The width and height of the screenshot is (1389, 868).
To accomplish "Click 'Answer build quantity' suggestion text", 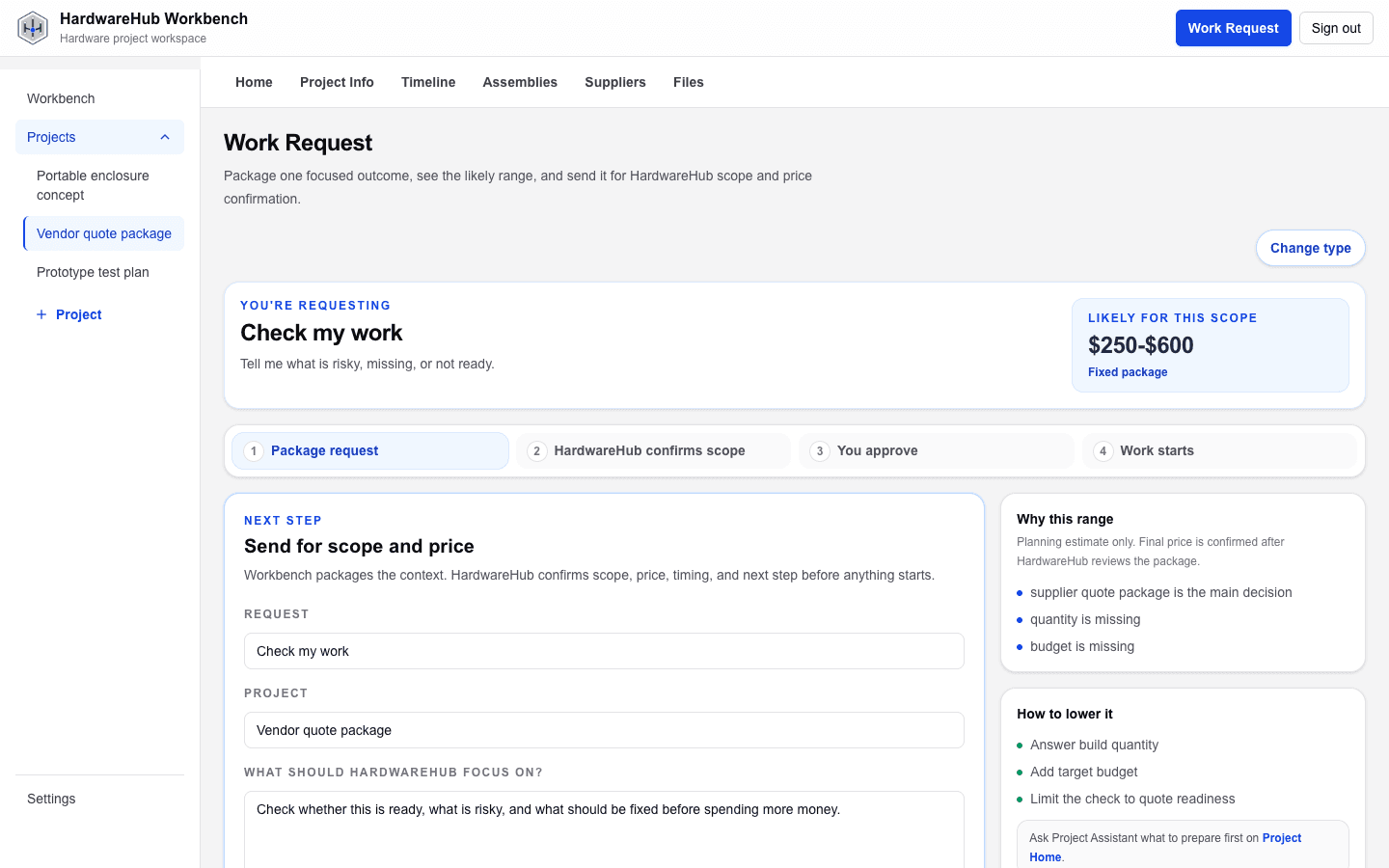I will (x=1094, y=745).
